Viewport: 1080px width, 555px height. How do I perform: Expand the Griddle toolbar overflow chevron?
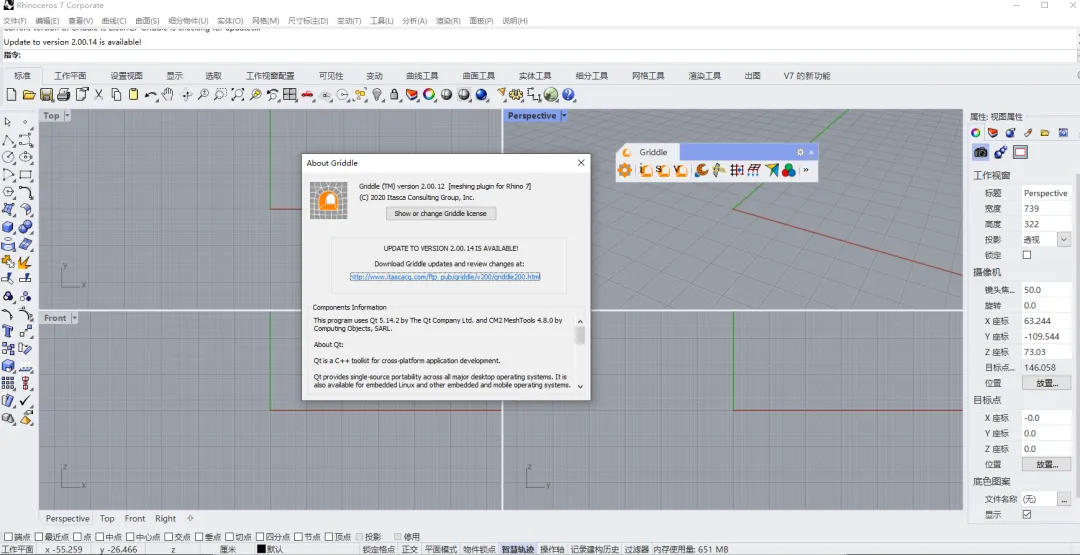[805, 171]
